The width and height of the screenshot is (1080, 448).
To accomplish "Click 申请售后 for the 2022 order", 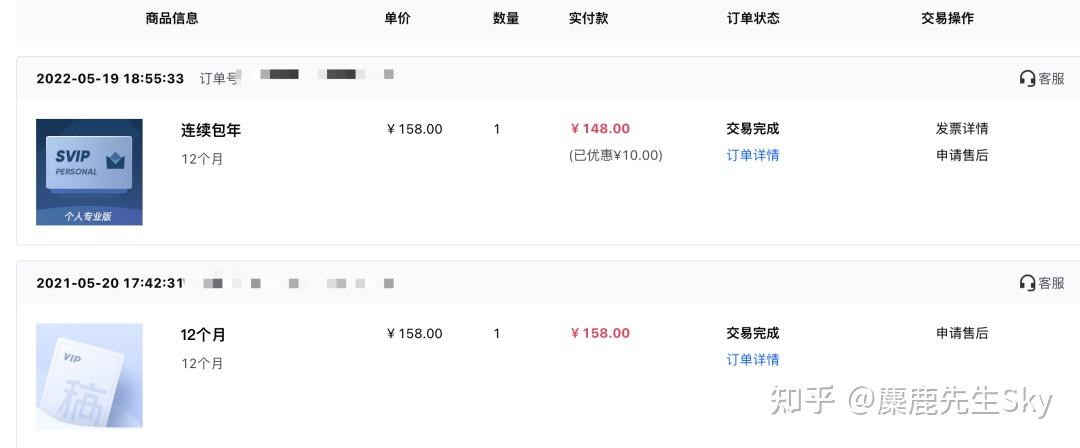I will [961, 155].
